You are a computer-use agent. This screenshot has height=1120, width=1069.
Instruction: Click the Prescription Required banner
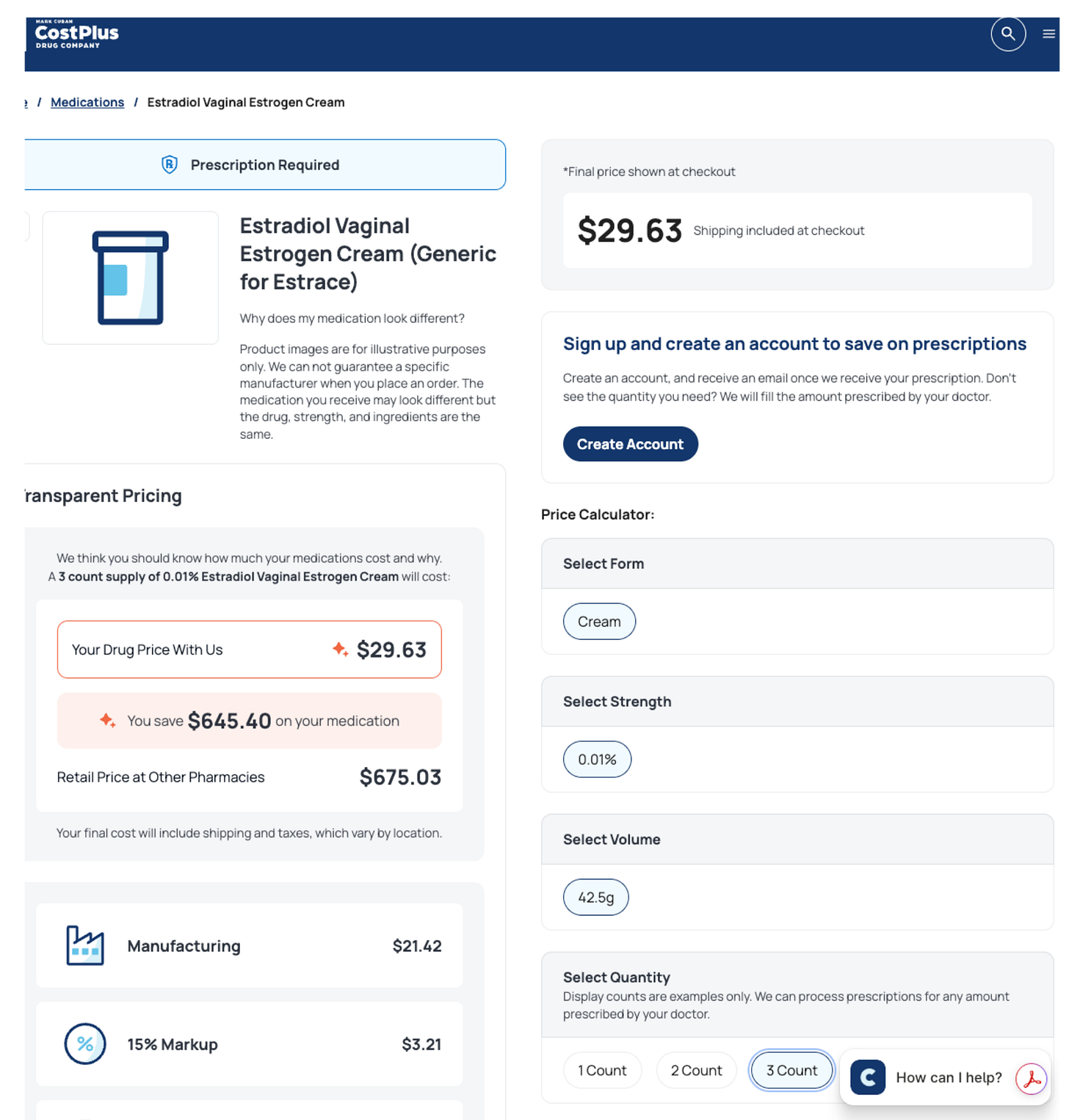pos(264,164)
